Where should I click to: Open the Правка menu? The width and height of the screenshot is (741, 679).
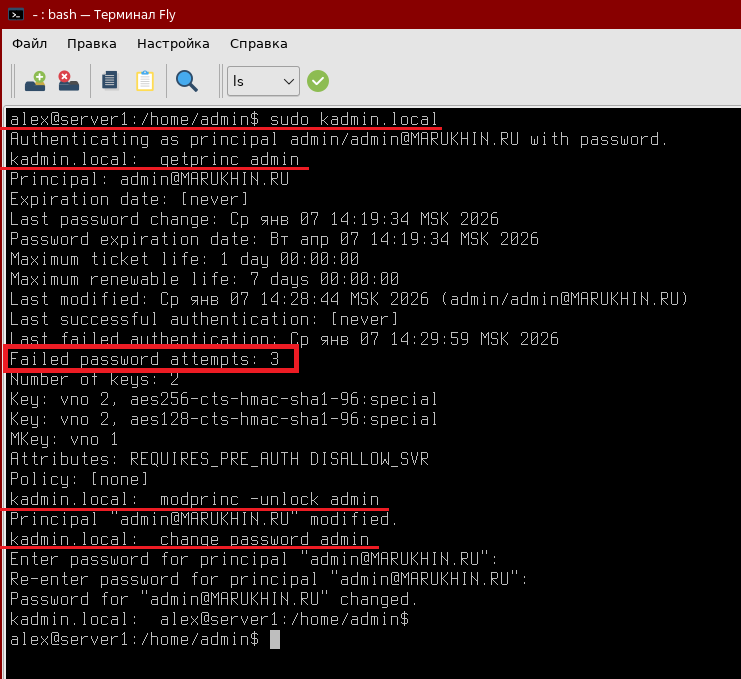pos(91,44)
